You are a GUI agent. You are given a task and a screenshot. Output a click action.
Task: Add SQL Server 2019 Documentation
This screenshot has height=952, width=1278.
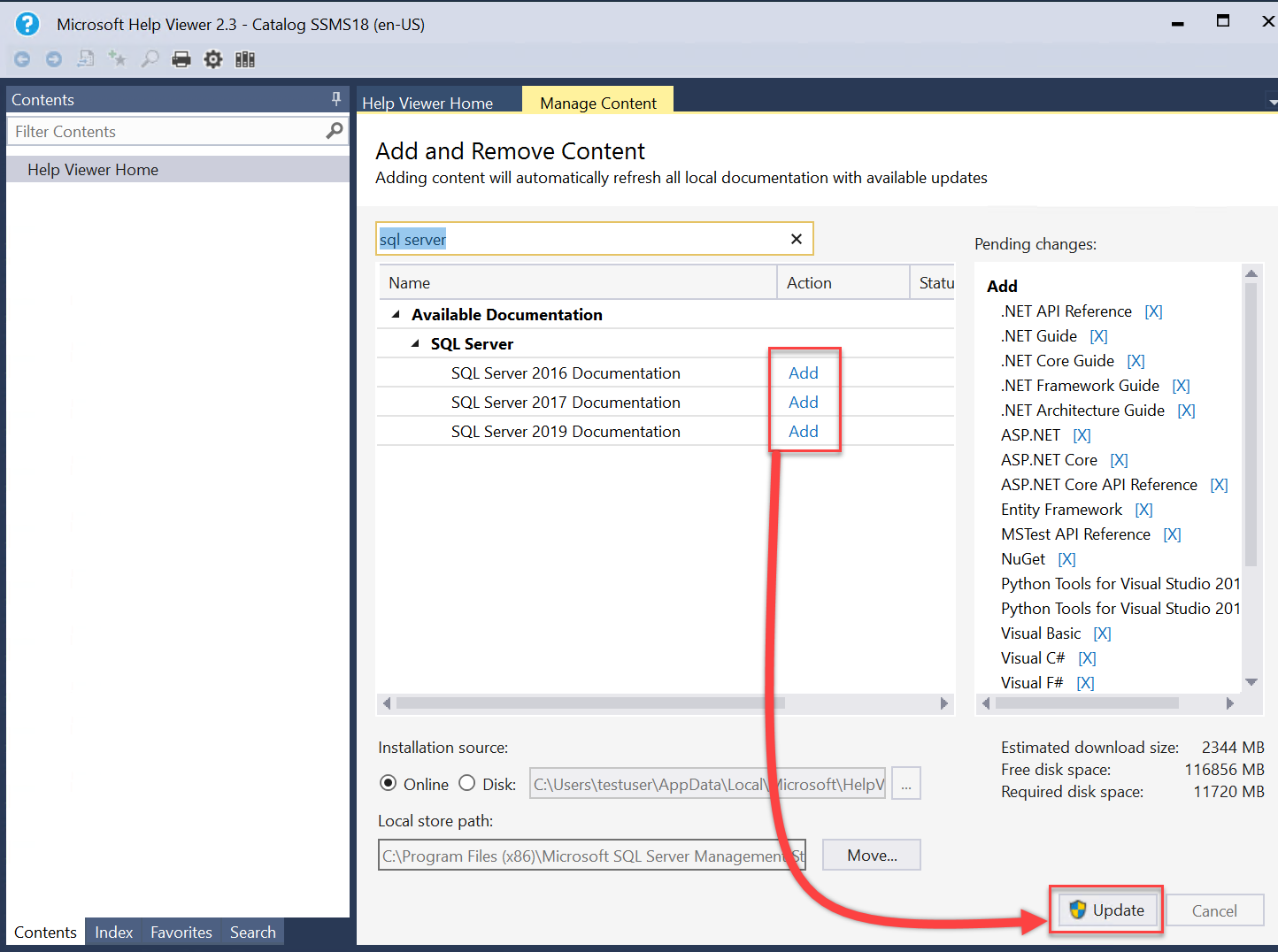804,431
